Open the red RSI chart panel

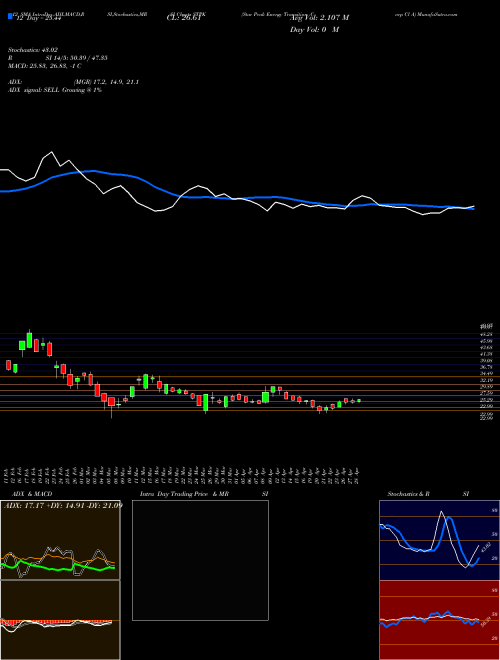(x=439, y=620)
